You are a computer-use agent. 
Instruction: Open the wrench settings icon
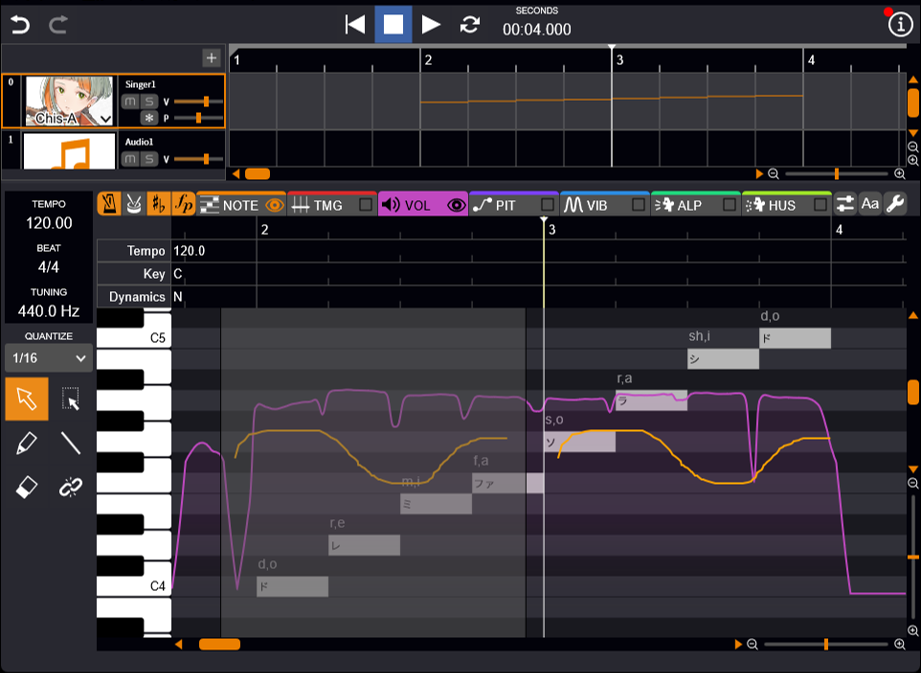tap(895, 204)
